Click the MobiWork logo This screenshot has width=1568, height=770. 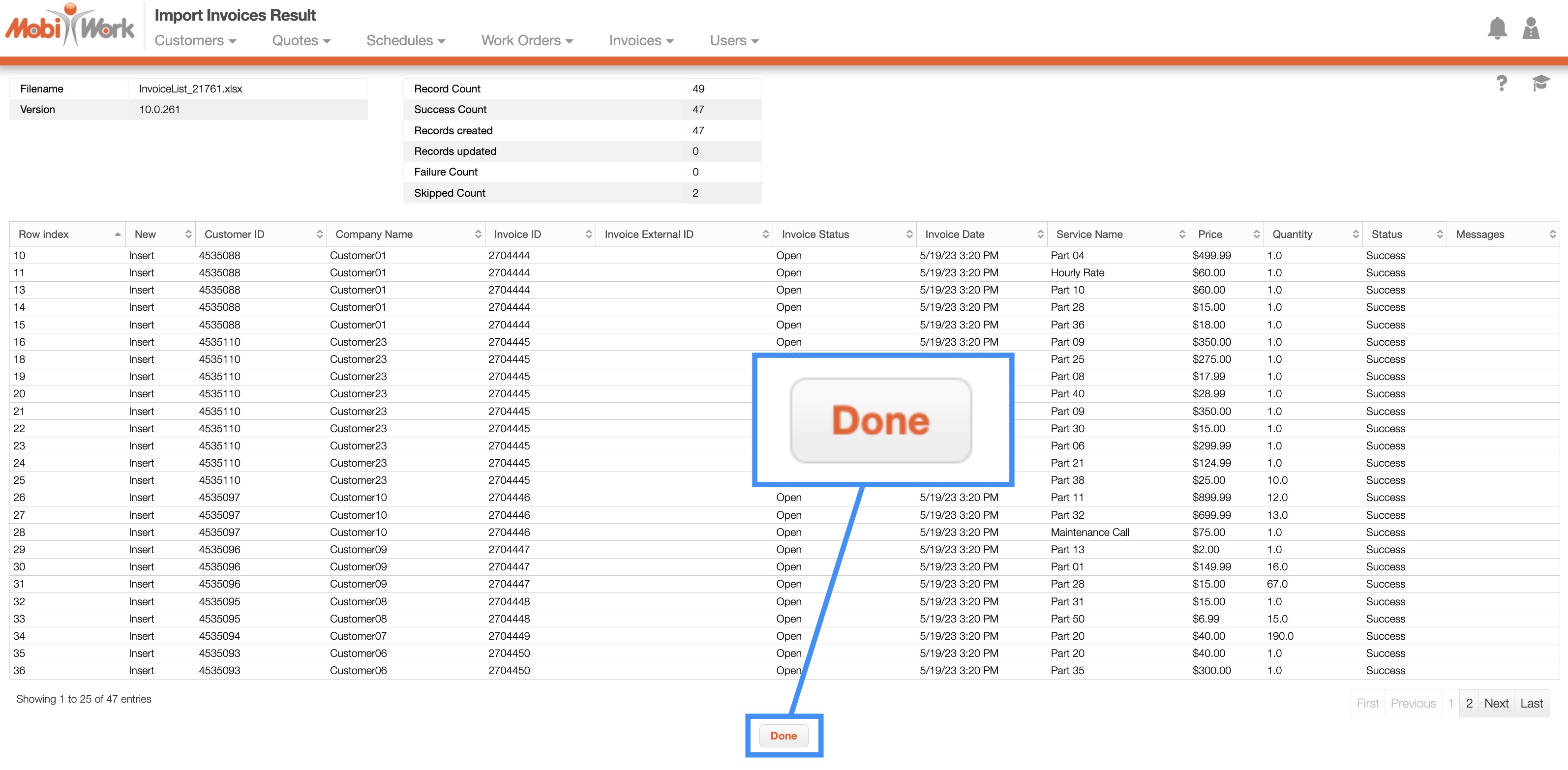click(x=70, y=27)
